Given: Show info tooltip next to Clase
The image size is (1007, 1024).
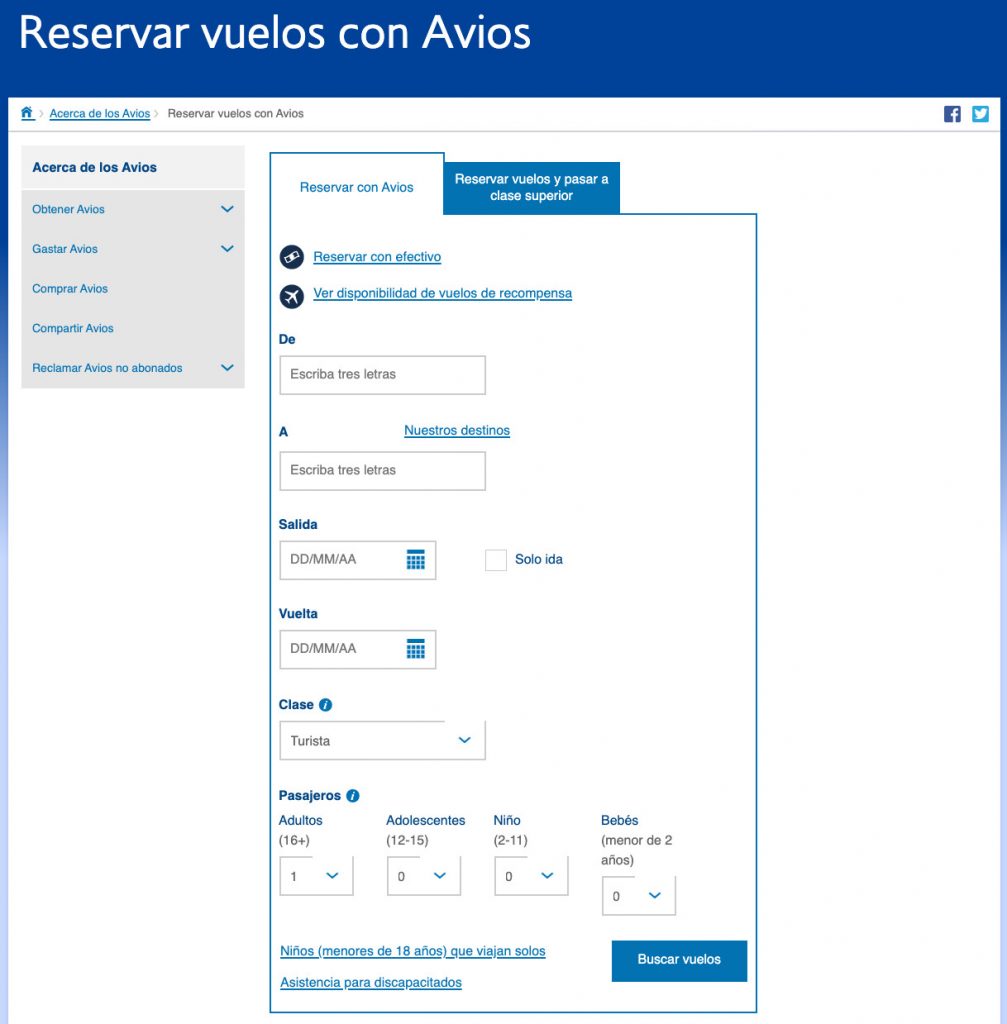Looking at the screenshot, I should 325,705.
